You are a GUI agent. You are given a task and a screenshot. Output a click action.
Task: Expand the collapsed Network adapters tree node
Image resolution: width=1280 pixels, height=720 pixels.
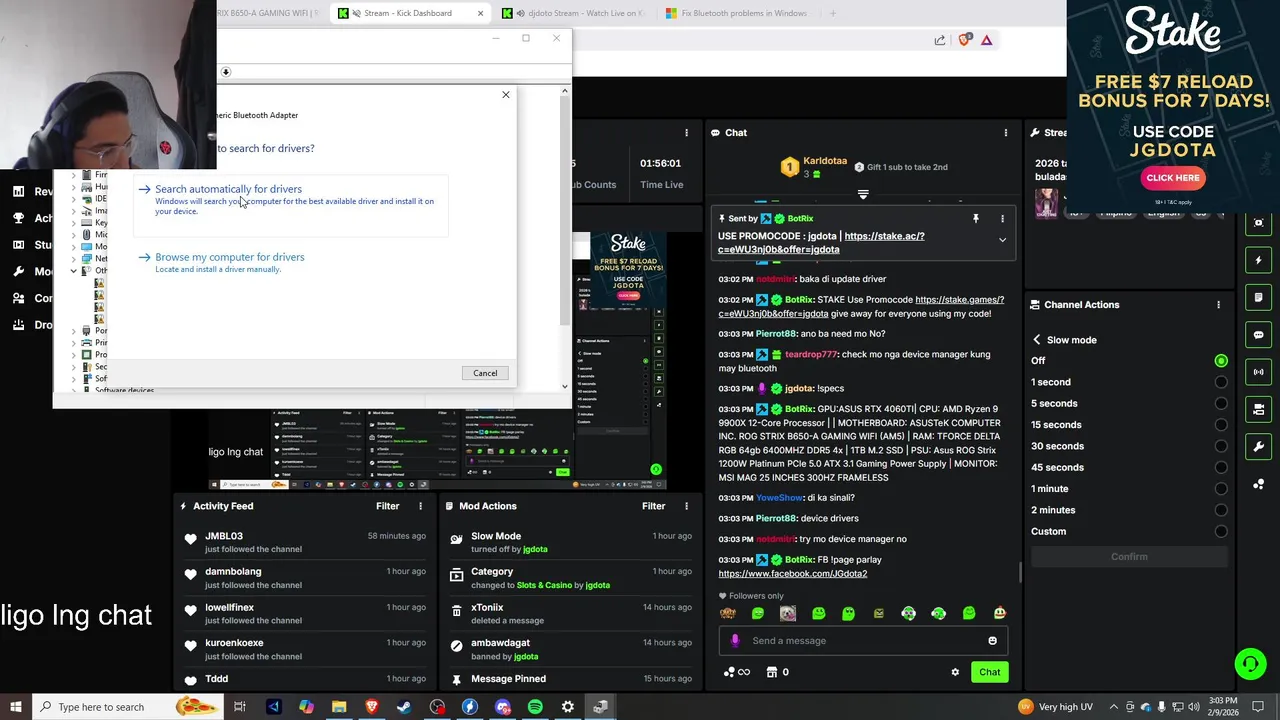(73, 259)
